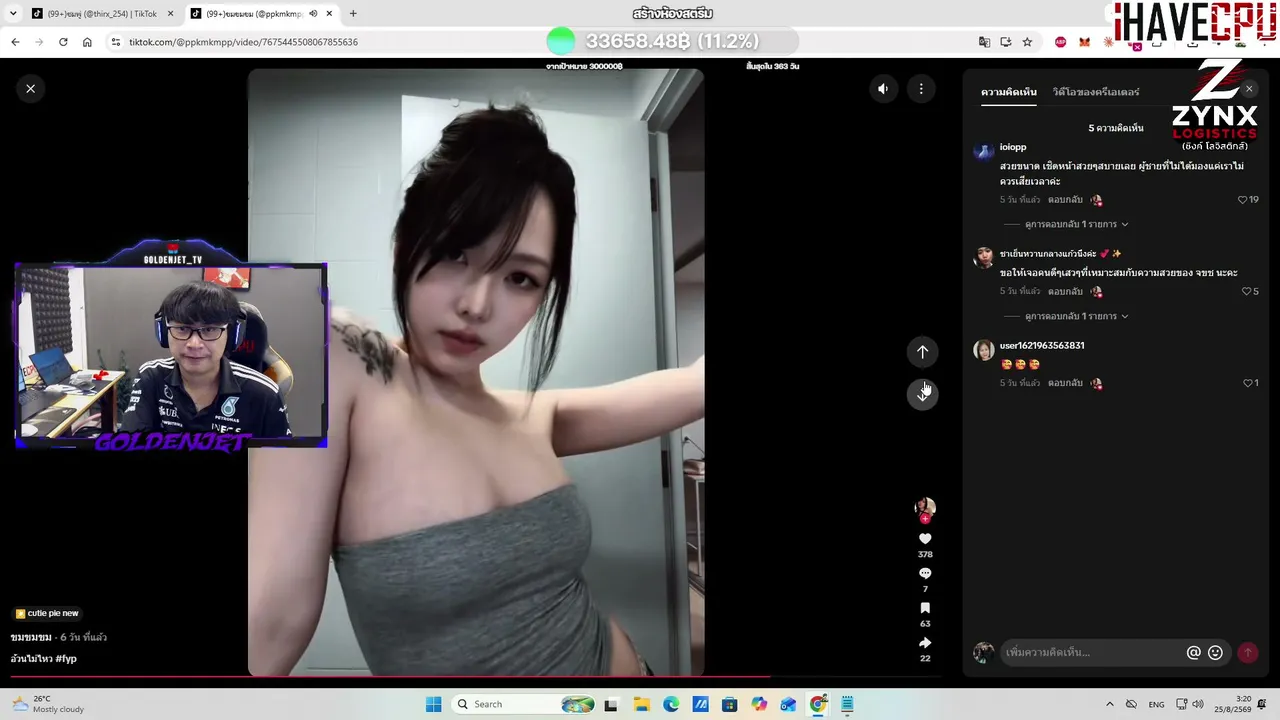Go to the browser home page
The width and height of the screenshot is (1280, 720).
click(x=87, y=42)
